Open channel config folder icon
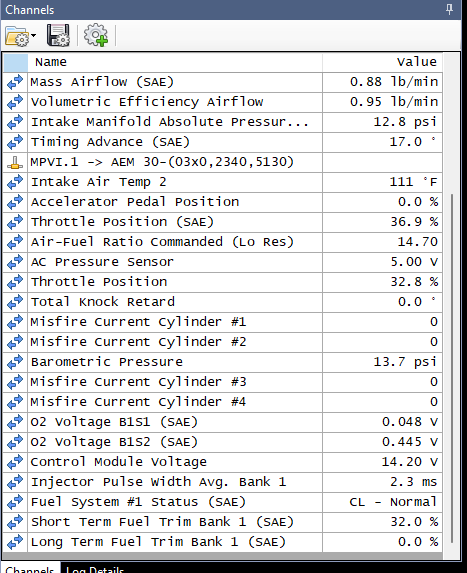 [17, 36]
